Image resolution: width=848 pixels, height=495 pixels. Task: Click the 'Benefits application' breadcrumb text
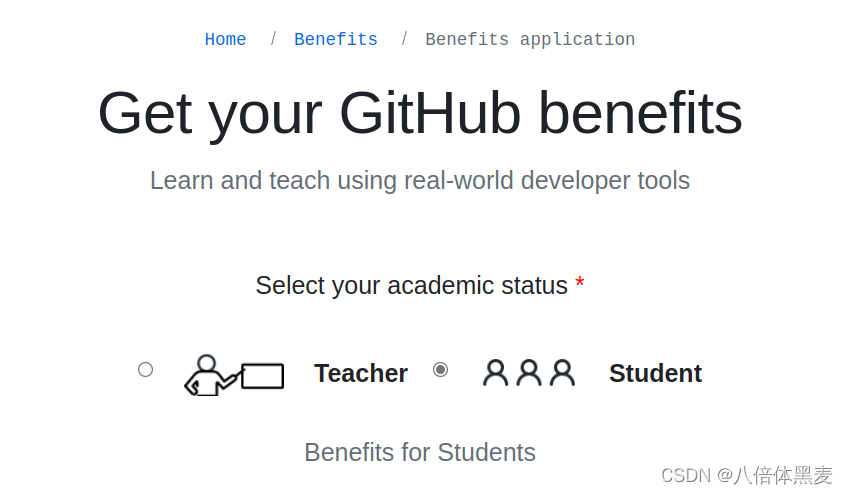[530, 40]
